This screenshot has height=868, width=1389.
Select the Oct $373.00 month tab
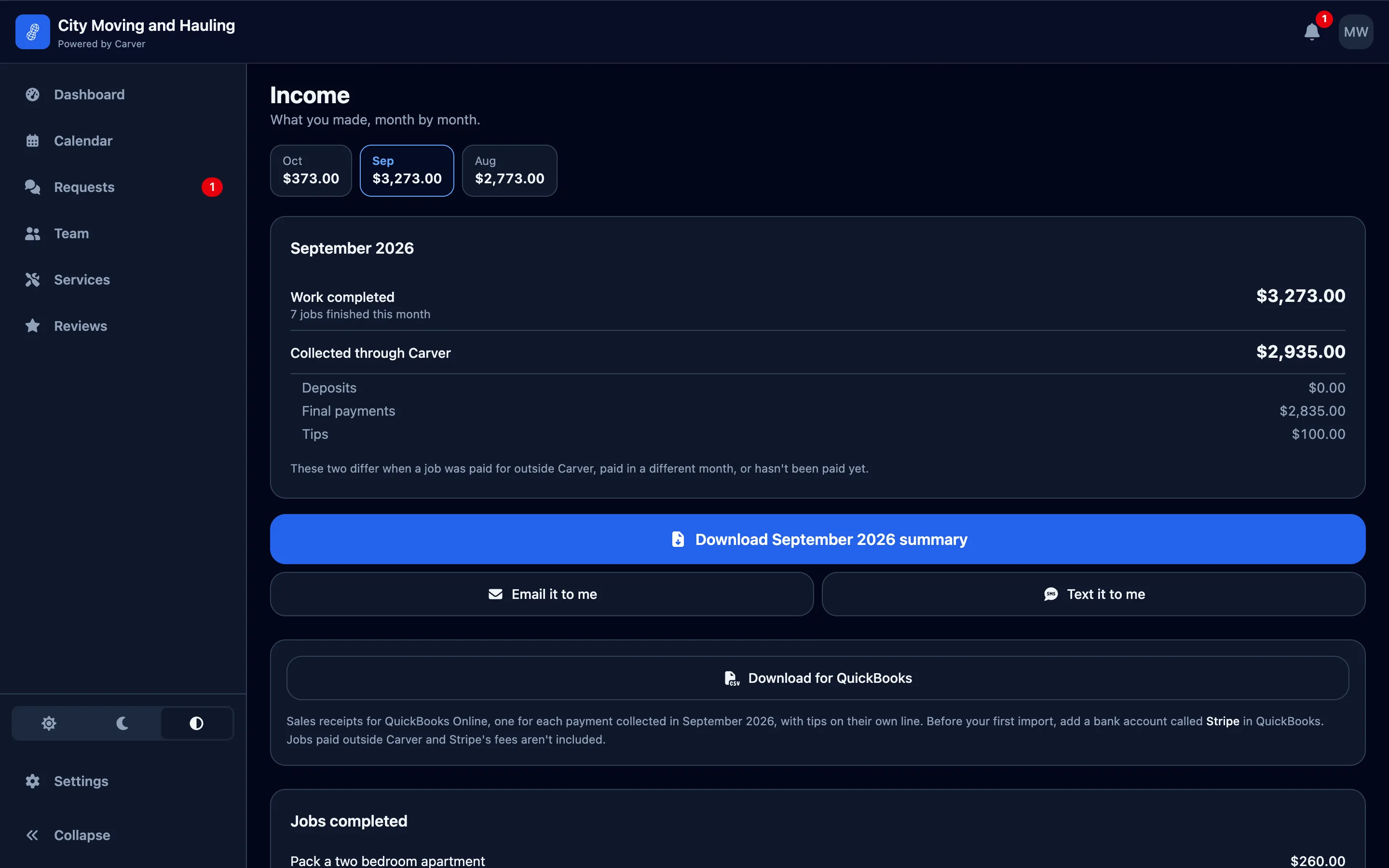[311, 171]
